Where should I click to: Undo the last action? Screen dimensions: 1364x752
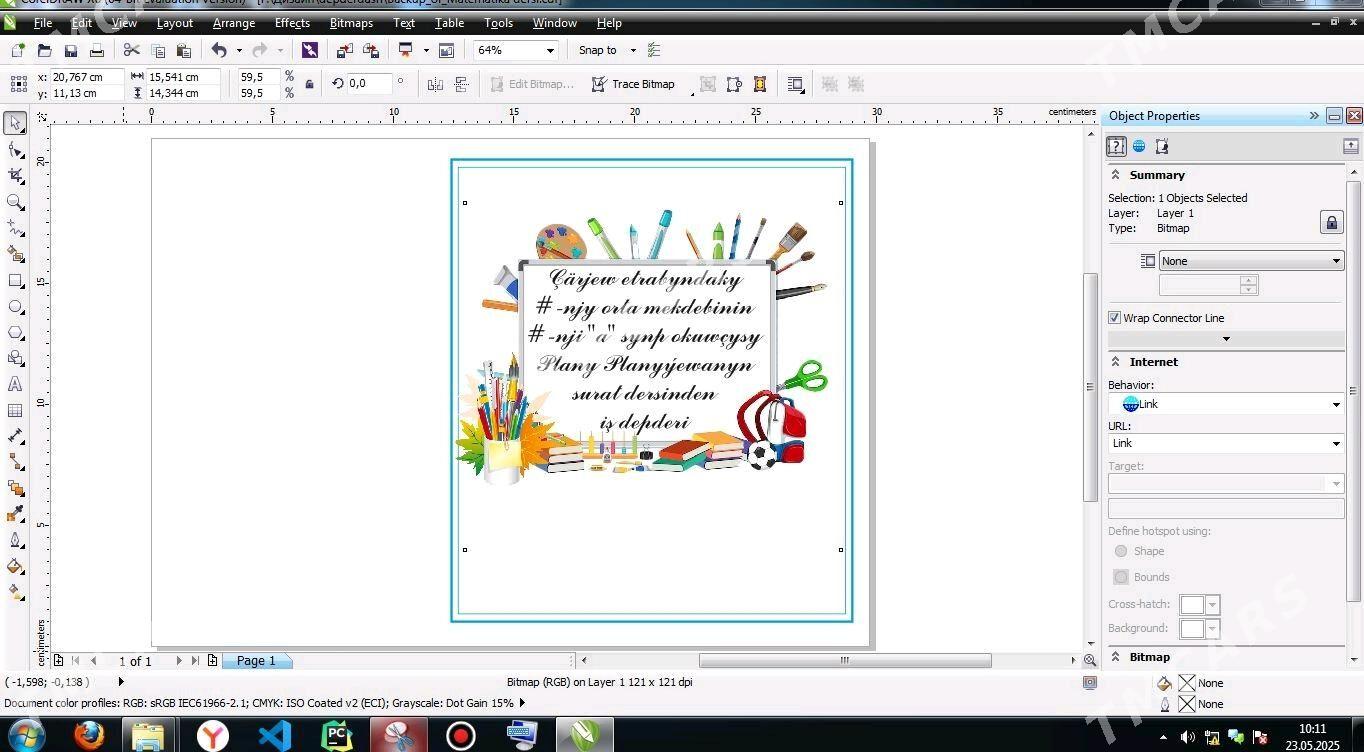219,50
